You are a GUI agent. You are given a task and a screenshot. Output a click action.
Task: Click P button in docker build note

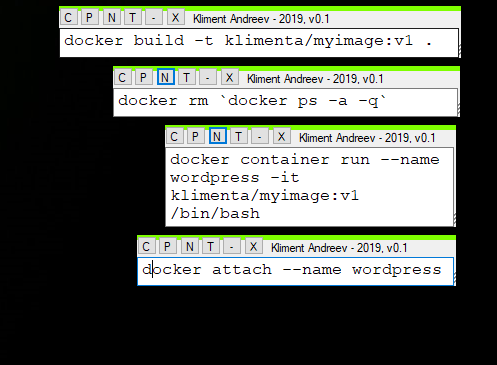(89, 17)
